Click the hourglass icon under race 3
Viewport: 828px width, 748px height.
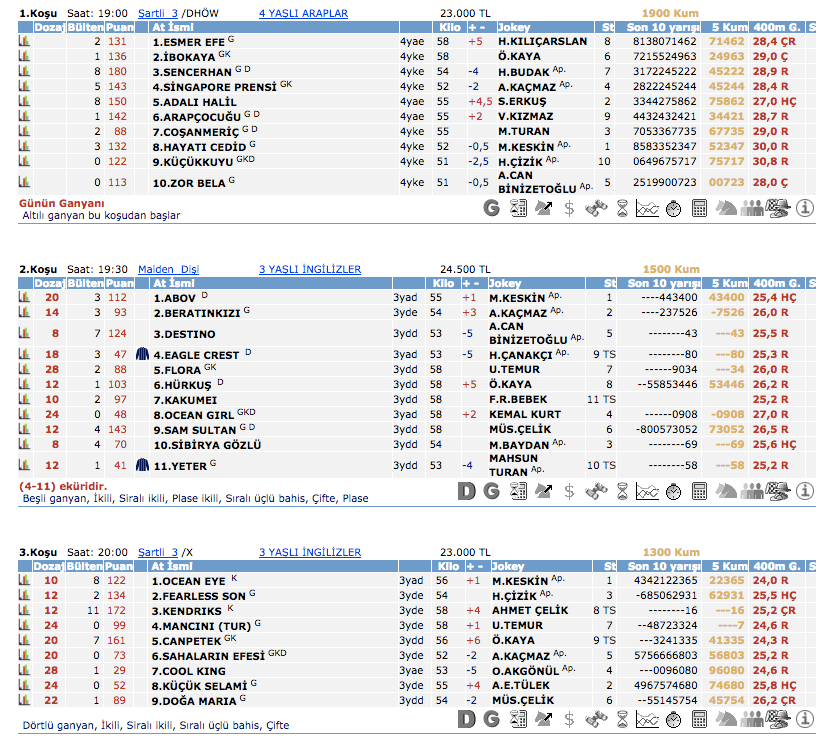[x=621, y=719]
